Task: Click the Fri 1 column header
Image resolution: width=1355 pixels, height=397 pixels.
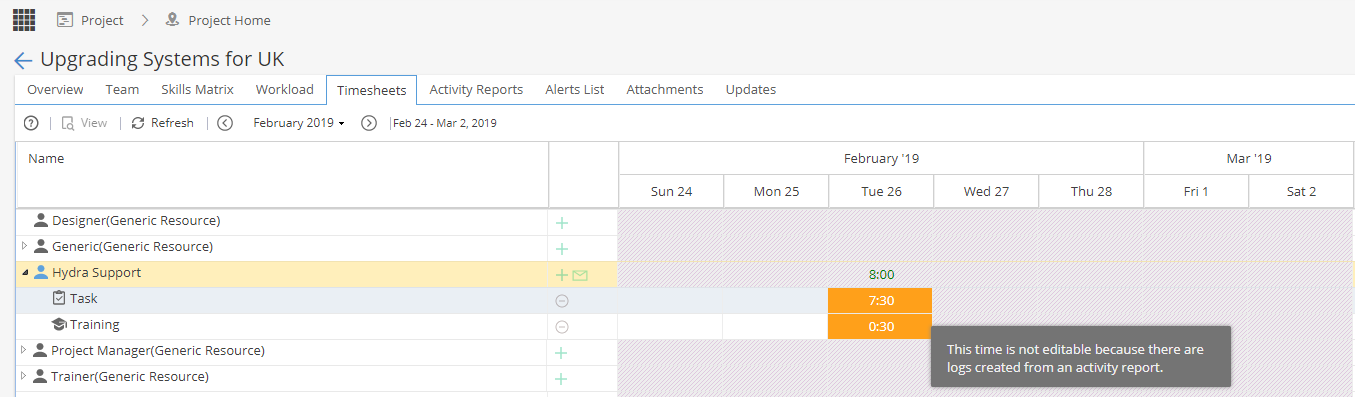Action: pyautogui.click(x=1196, y=191)
